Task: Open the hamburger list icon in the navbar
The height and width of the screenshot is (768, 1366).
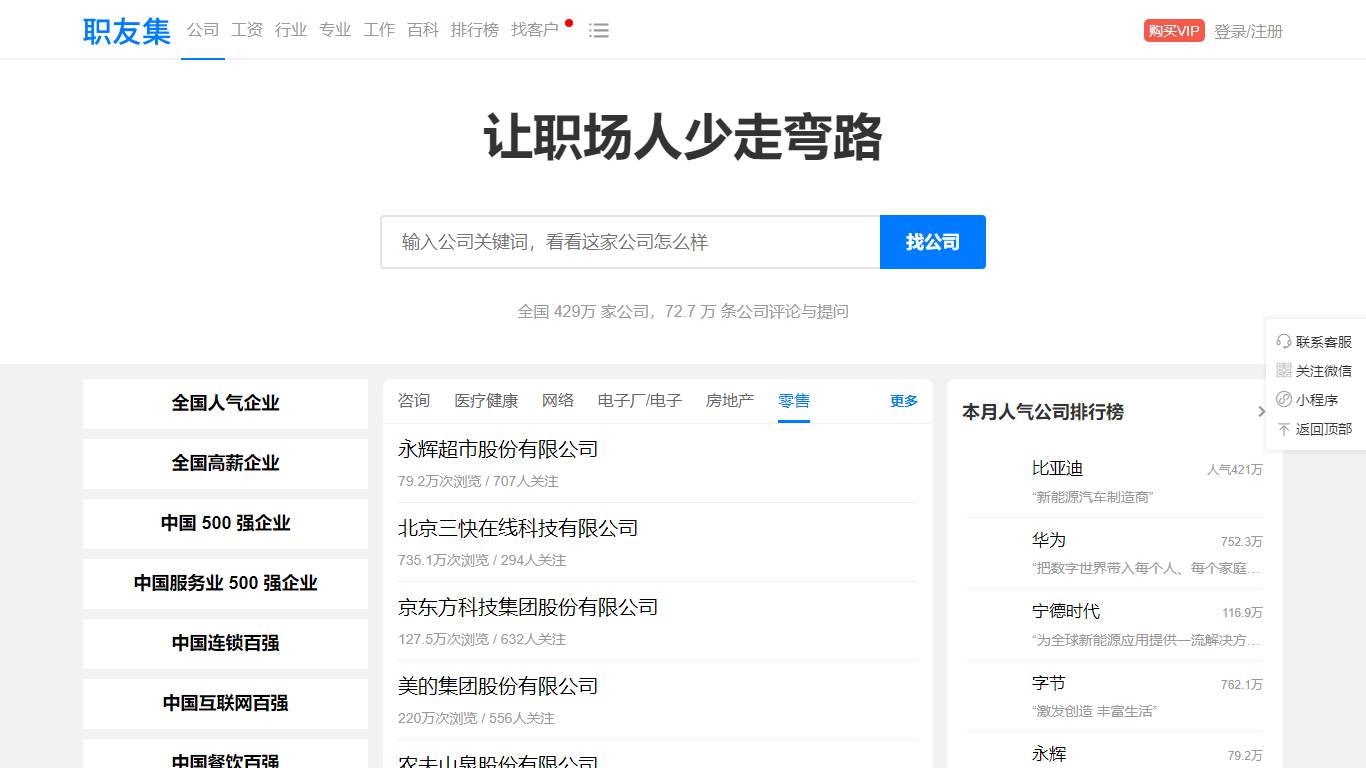Action: pos(598,30)
